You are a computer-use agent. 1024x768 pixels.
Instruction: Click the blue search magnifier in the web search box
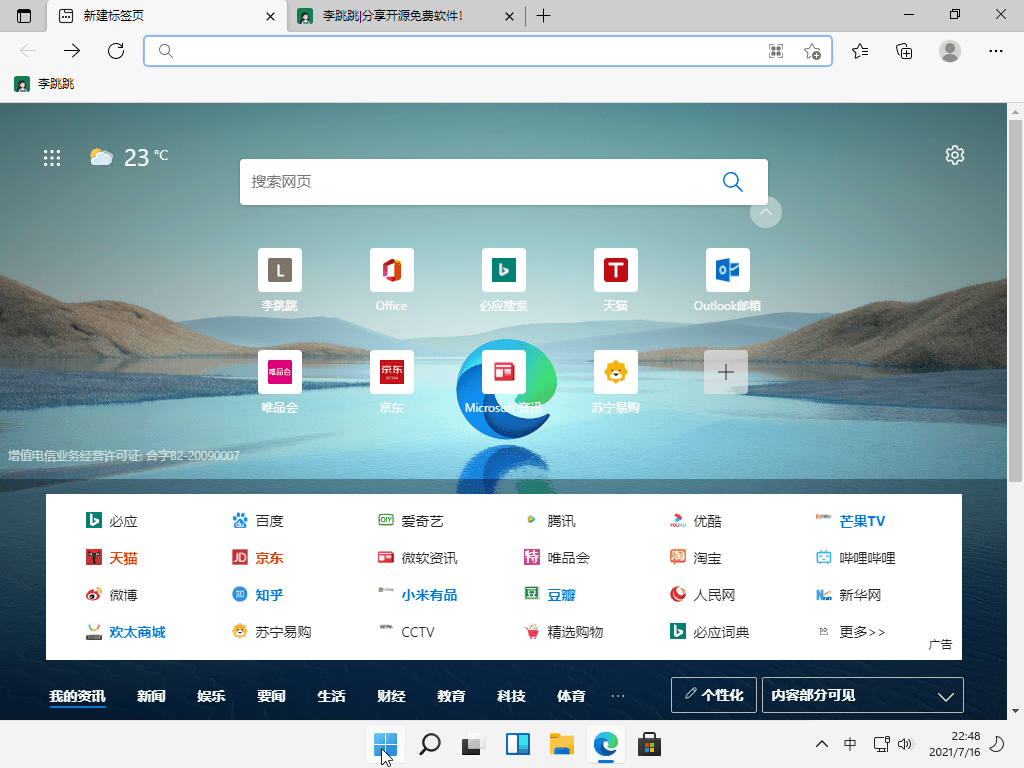coord(733,182)
